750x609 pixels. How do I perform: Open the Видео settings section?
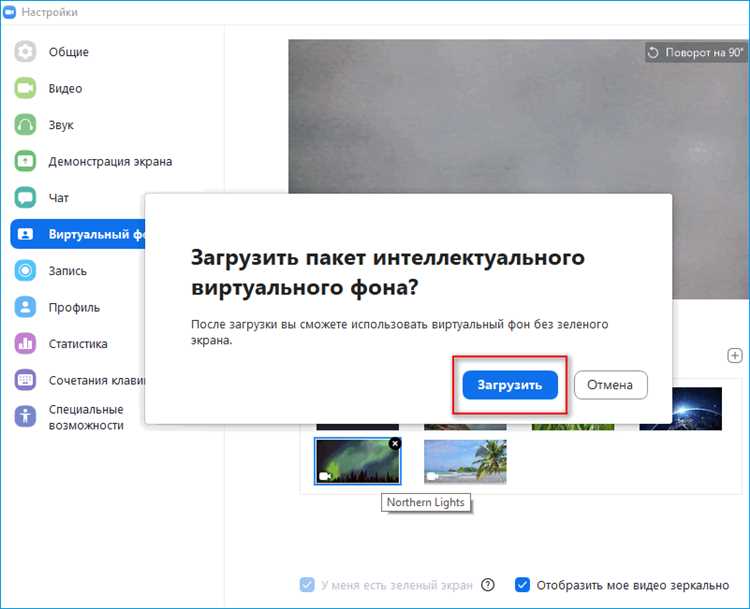pyautogui.click(x=66, y=88)
